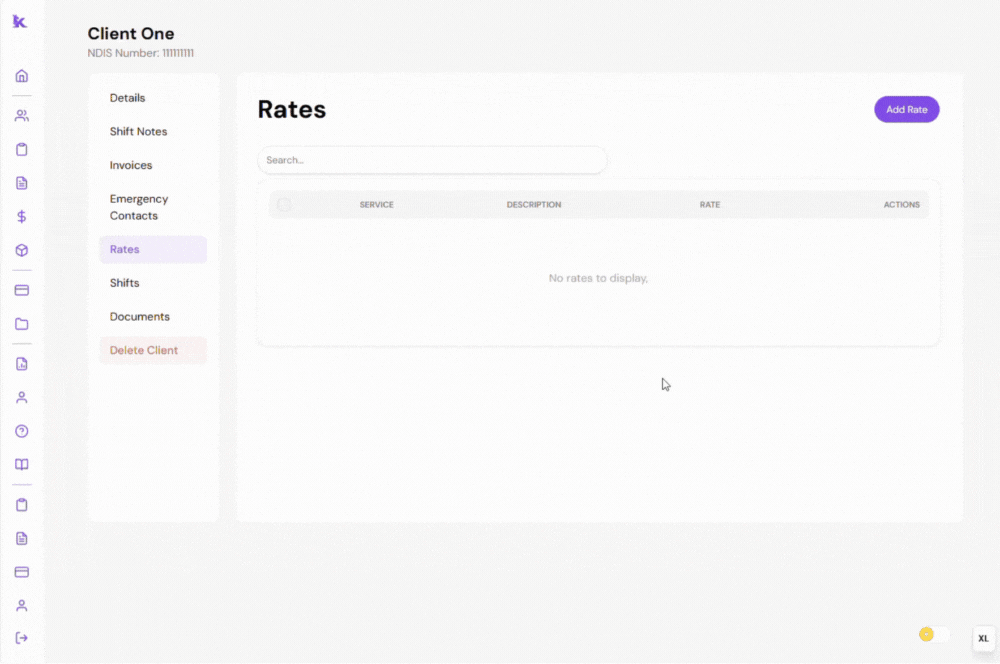Open the Shift Notes section

point(153,131)
